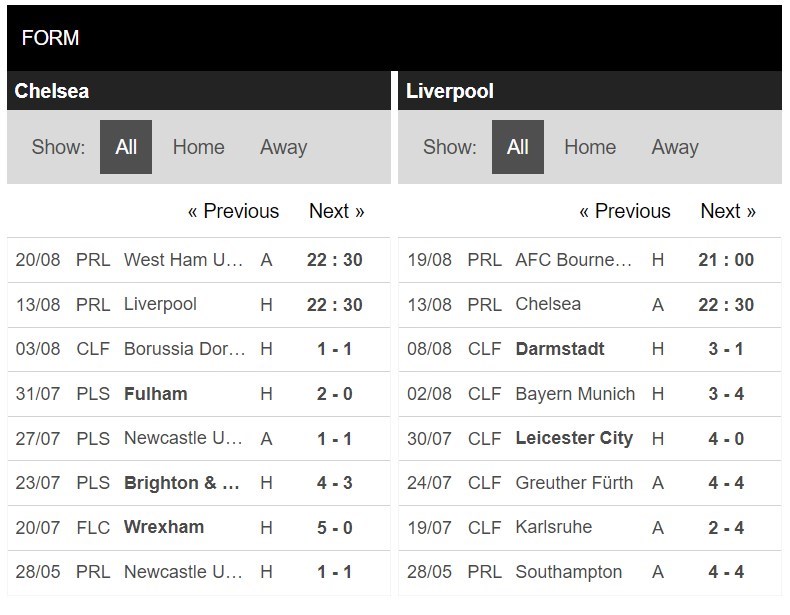Open the Darmstadt 3 - 1 match
Screen dimensions: 790x615
(590, 349)
